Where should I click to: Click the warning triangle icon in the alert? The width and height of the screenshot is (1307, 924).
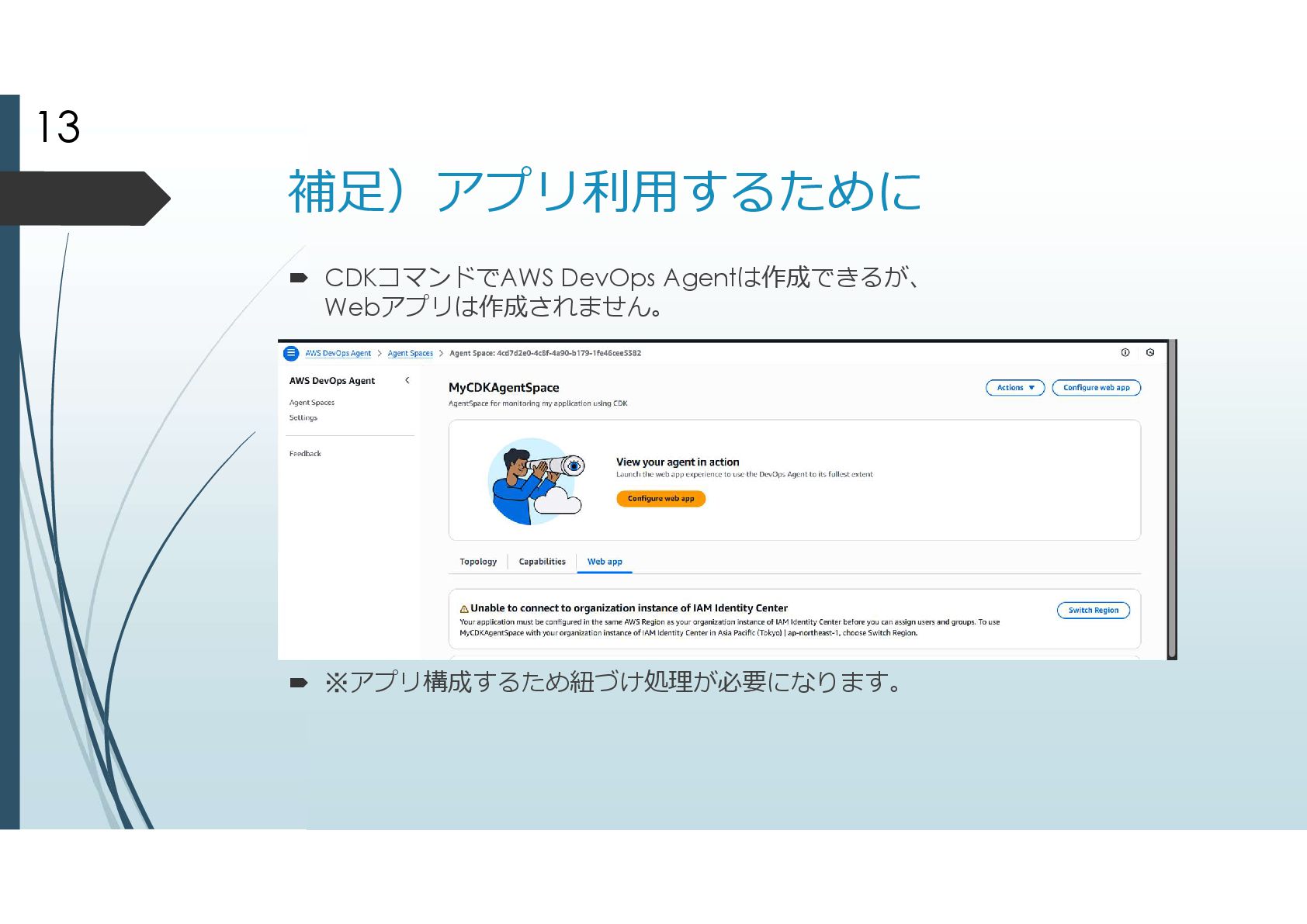click(464, 609)
